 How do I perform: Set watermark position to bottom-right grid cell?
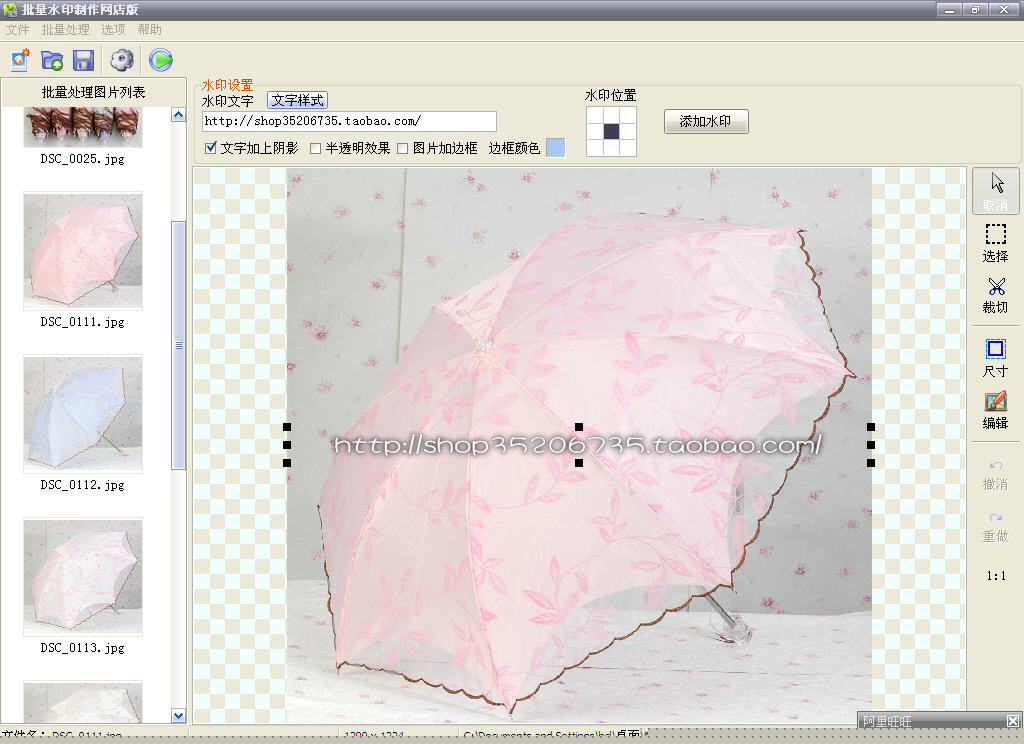(628, 148)
